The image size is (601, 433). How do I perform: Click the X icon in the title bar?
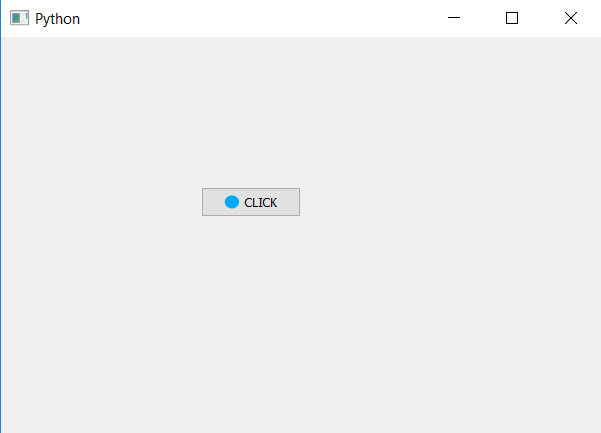(x=571, y=18)
